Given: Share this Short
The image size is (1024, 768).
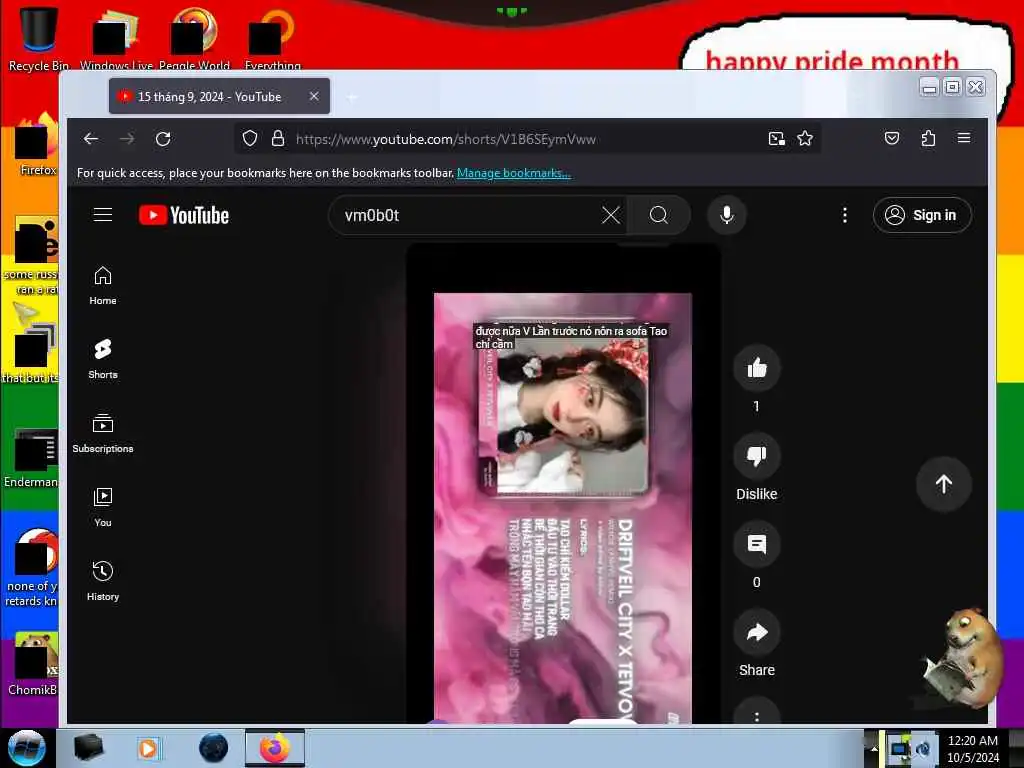Looking at the screenshot, I should coord(757,632).
